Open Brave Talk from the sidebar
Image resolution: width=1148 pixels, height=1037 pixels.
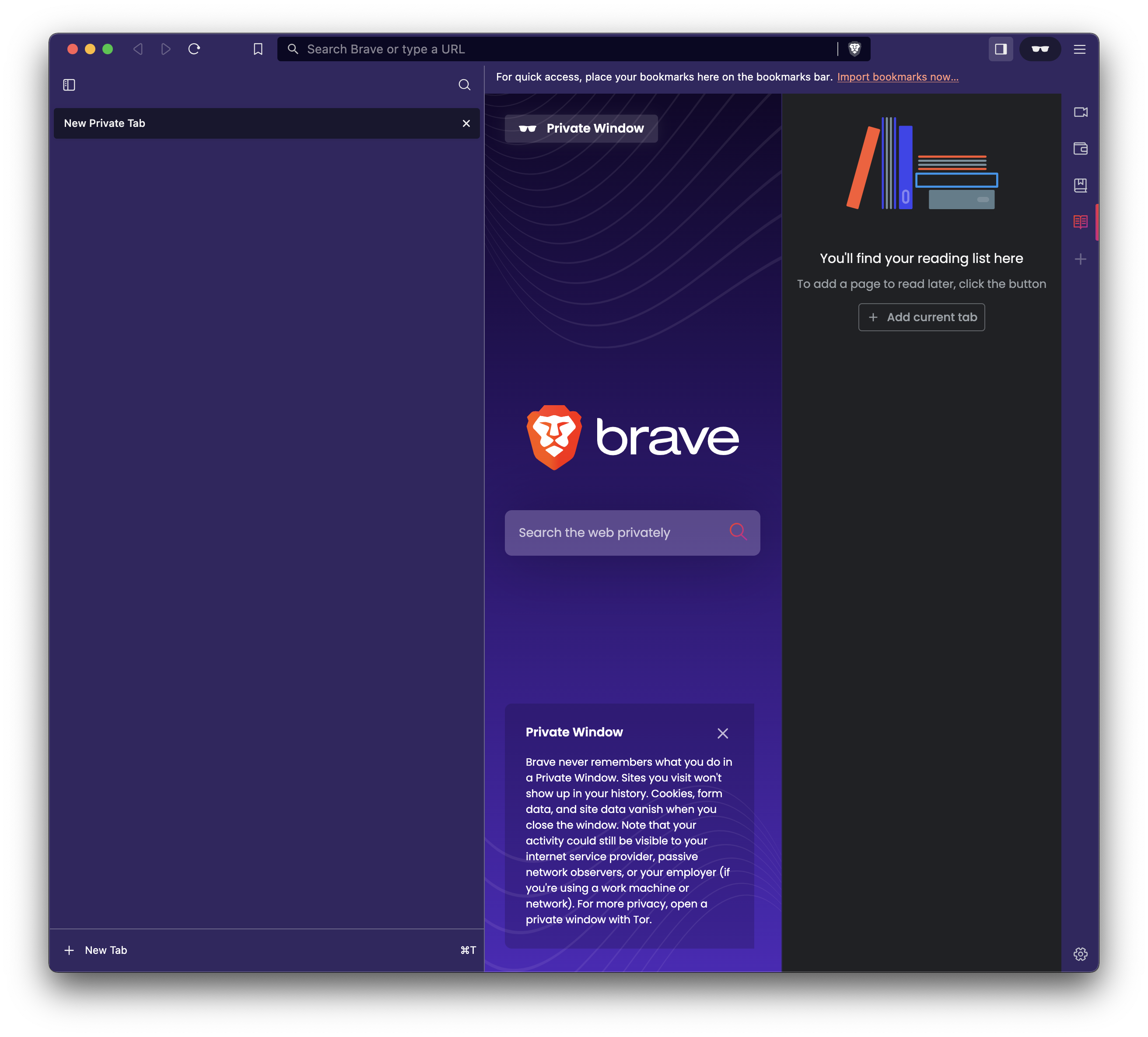tap(1080, 112)
